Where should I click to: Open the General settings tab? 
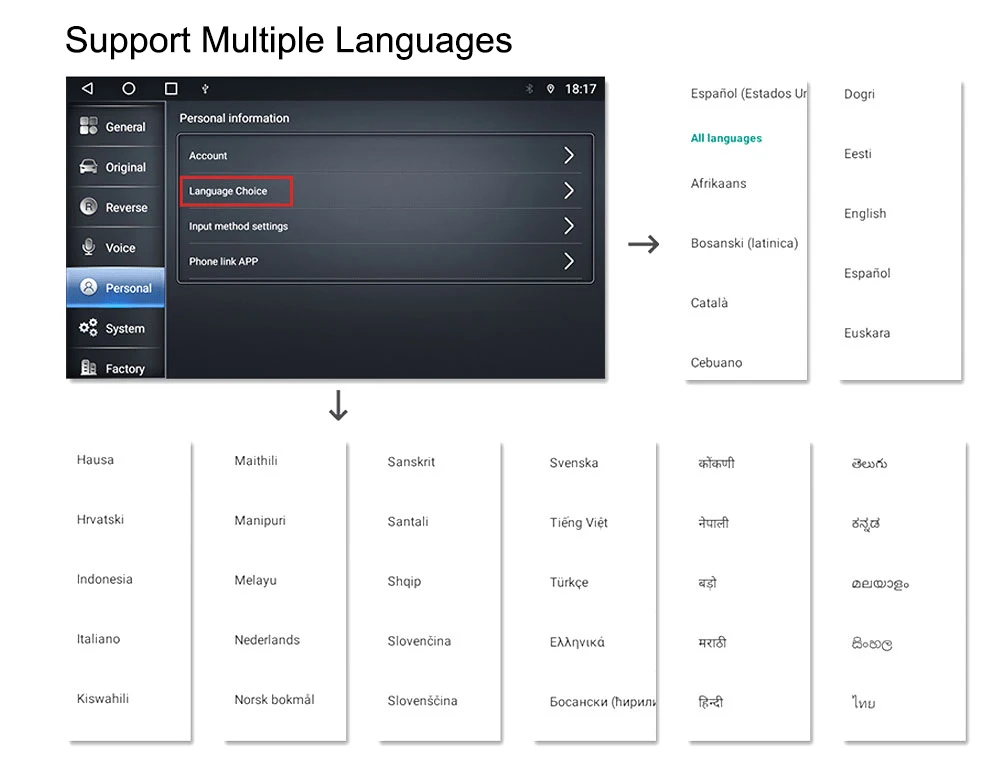[115, 126]
